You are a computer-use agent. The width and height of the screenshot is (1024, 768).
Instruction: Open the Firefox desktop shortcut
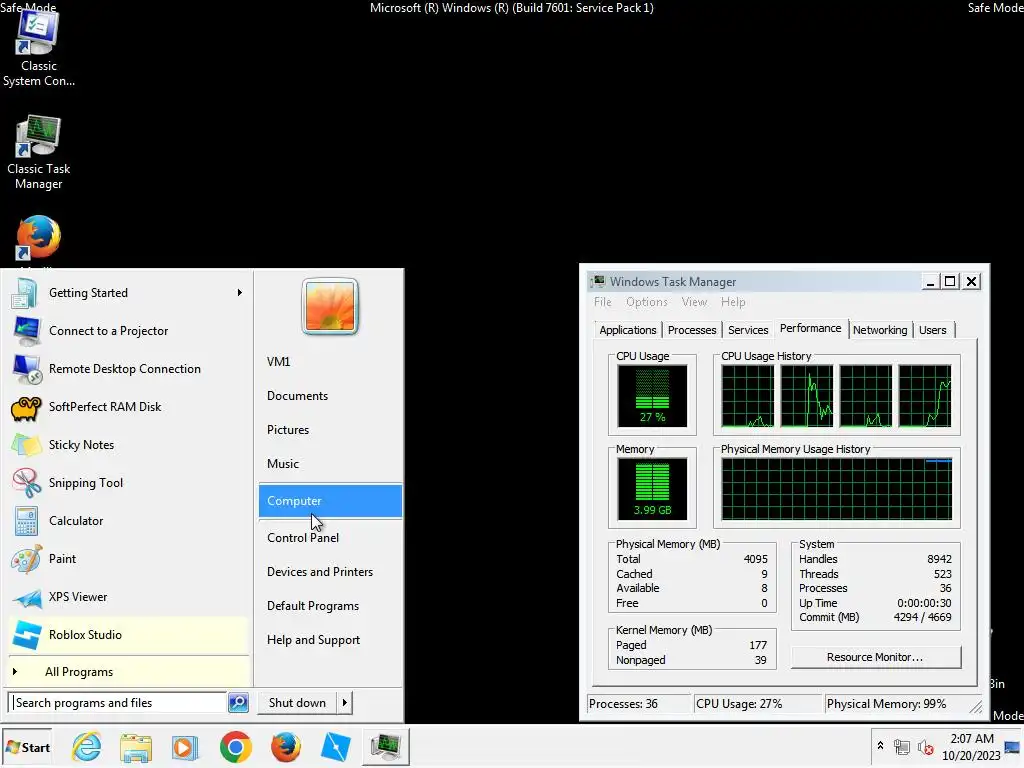click(38, 238)
